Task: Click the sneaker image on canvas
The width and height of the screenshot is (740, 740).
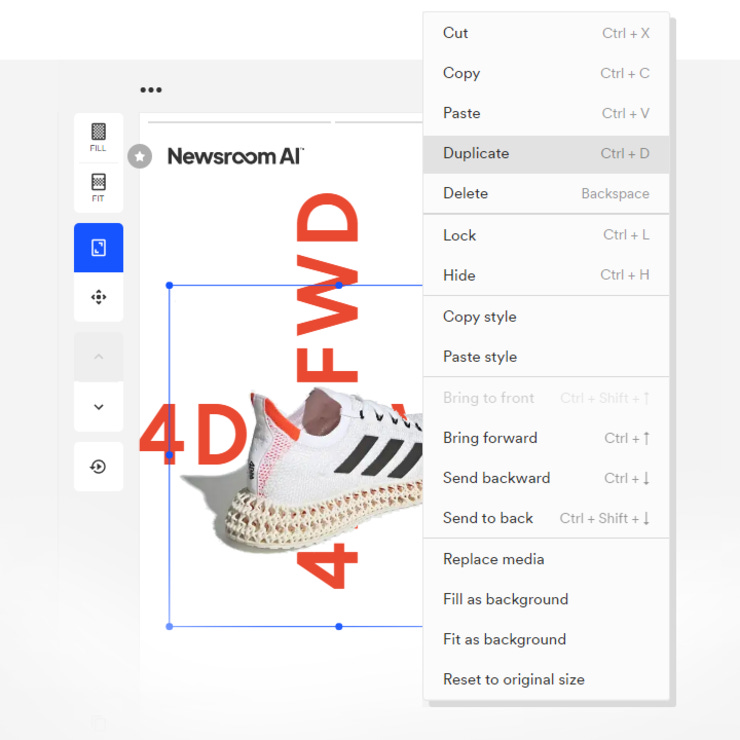Action: pos(302,472)
